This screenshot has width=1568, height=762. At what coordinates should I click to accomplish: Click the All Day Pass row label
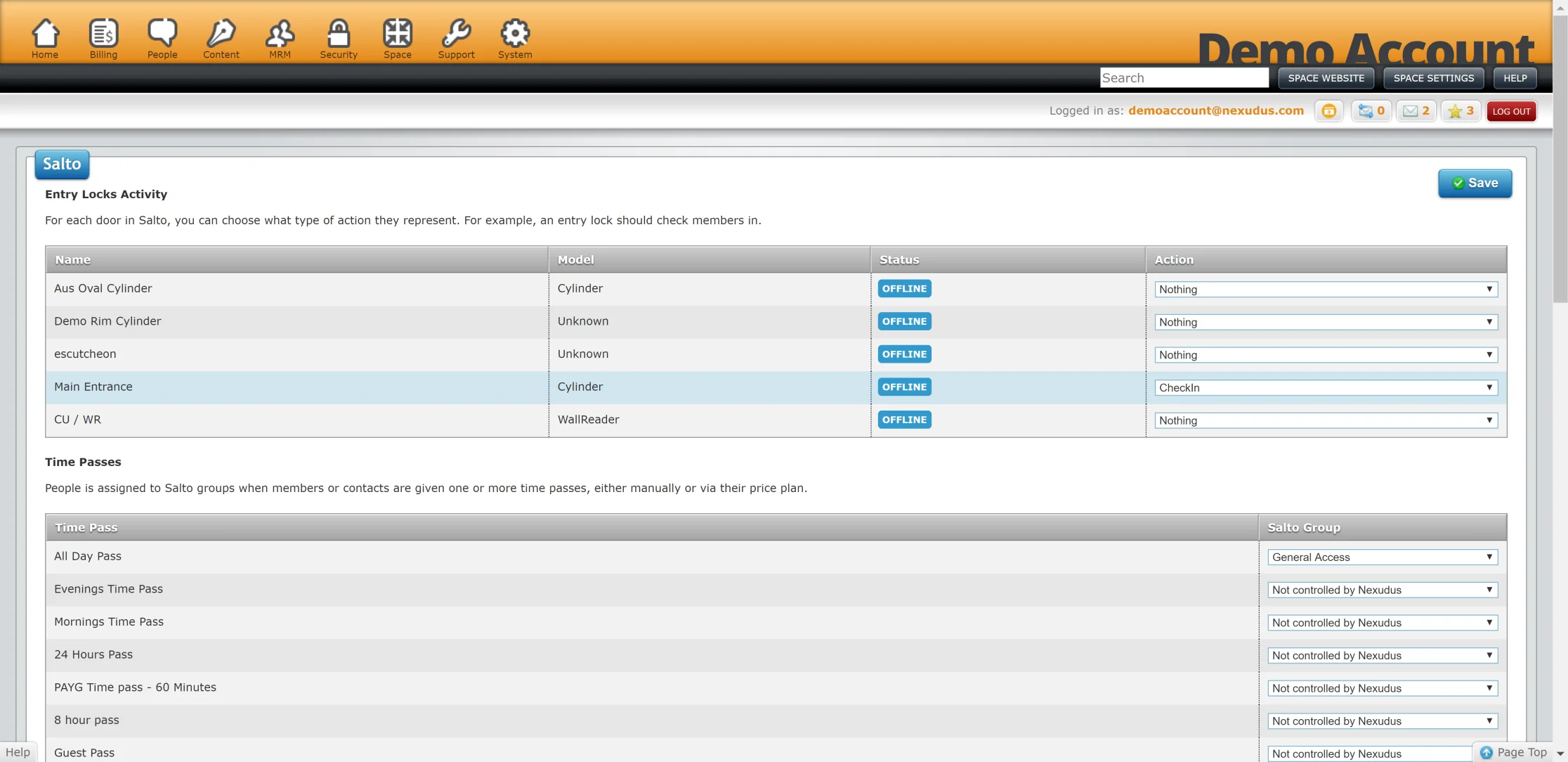pos(88,556)
